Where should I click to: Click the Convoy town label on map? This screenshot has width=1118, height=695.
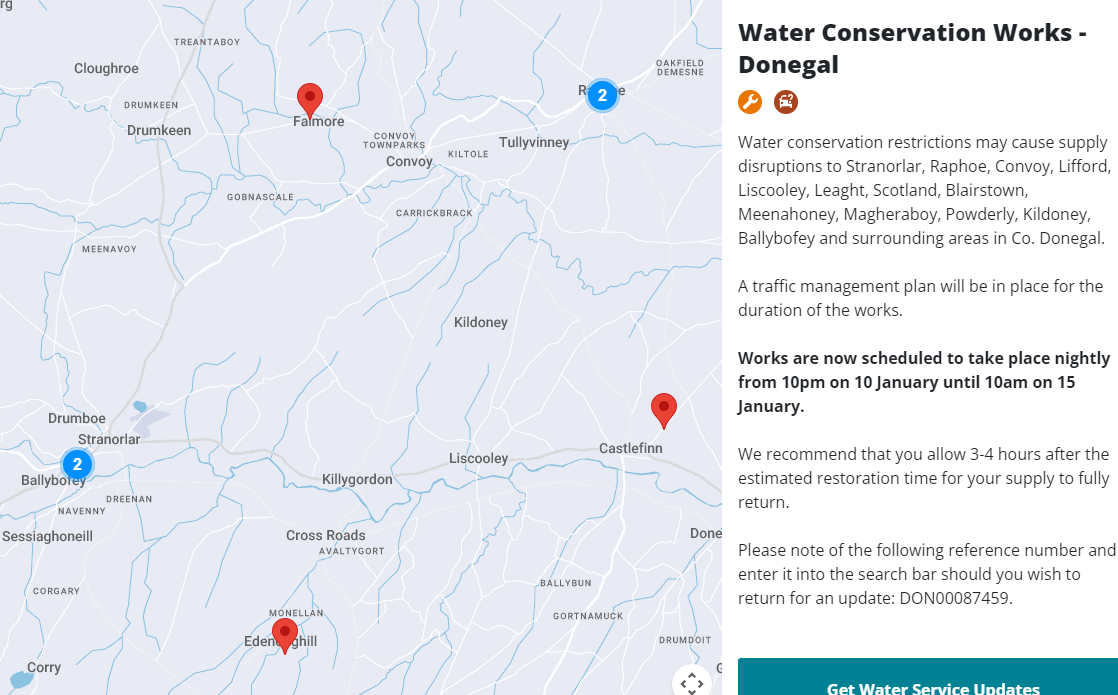pos(409,161)
